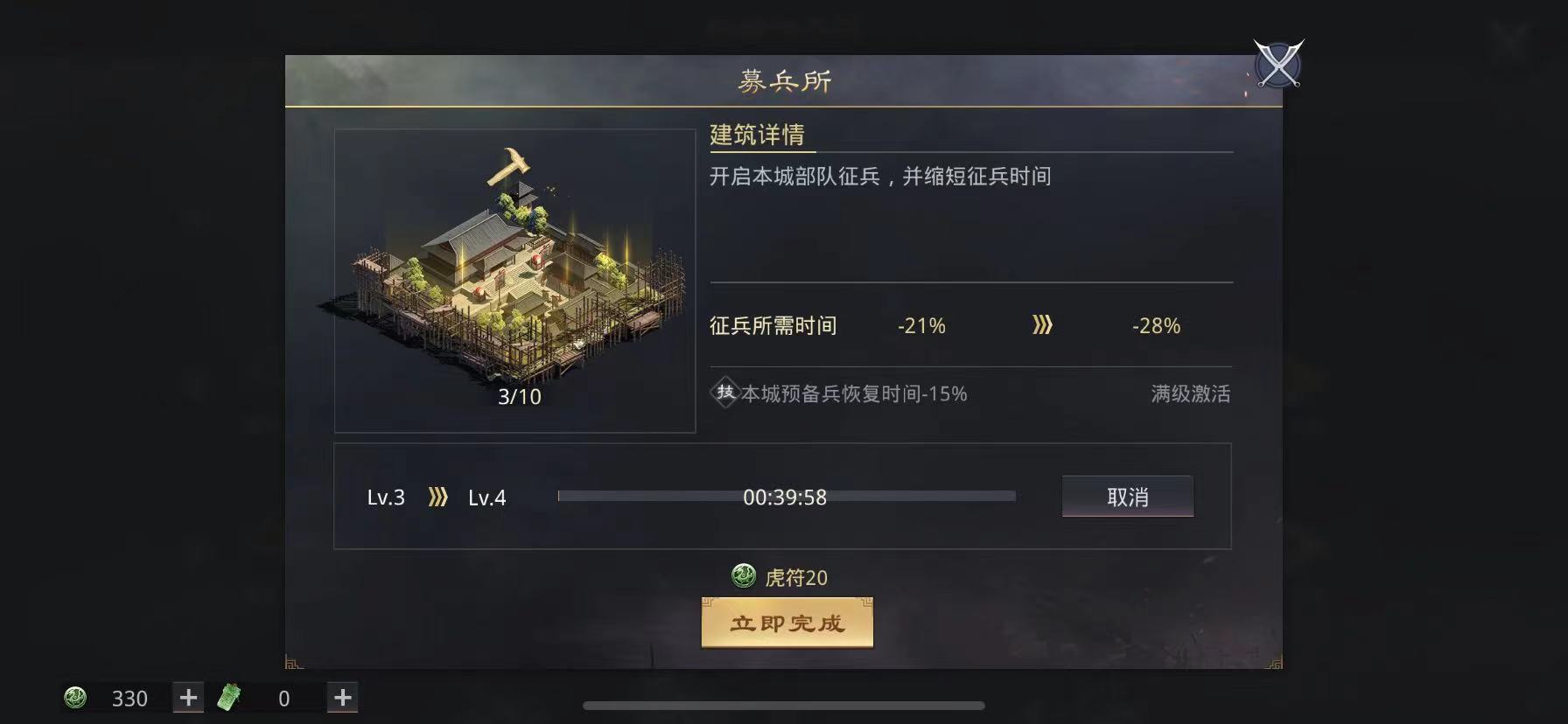This screenshot has height=724, width=1568.
Task: Select the 建筑详情 section heading
Action: pyautogui.click(x=757, y=135)
